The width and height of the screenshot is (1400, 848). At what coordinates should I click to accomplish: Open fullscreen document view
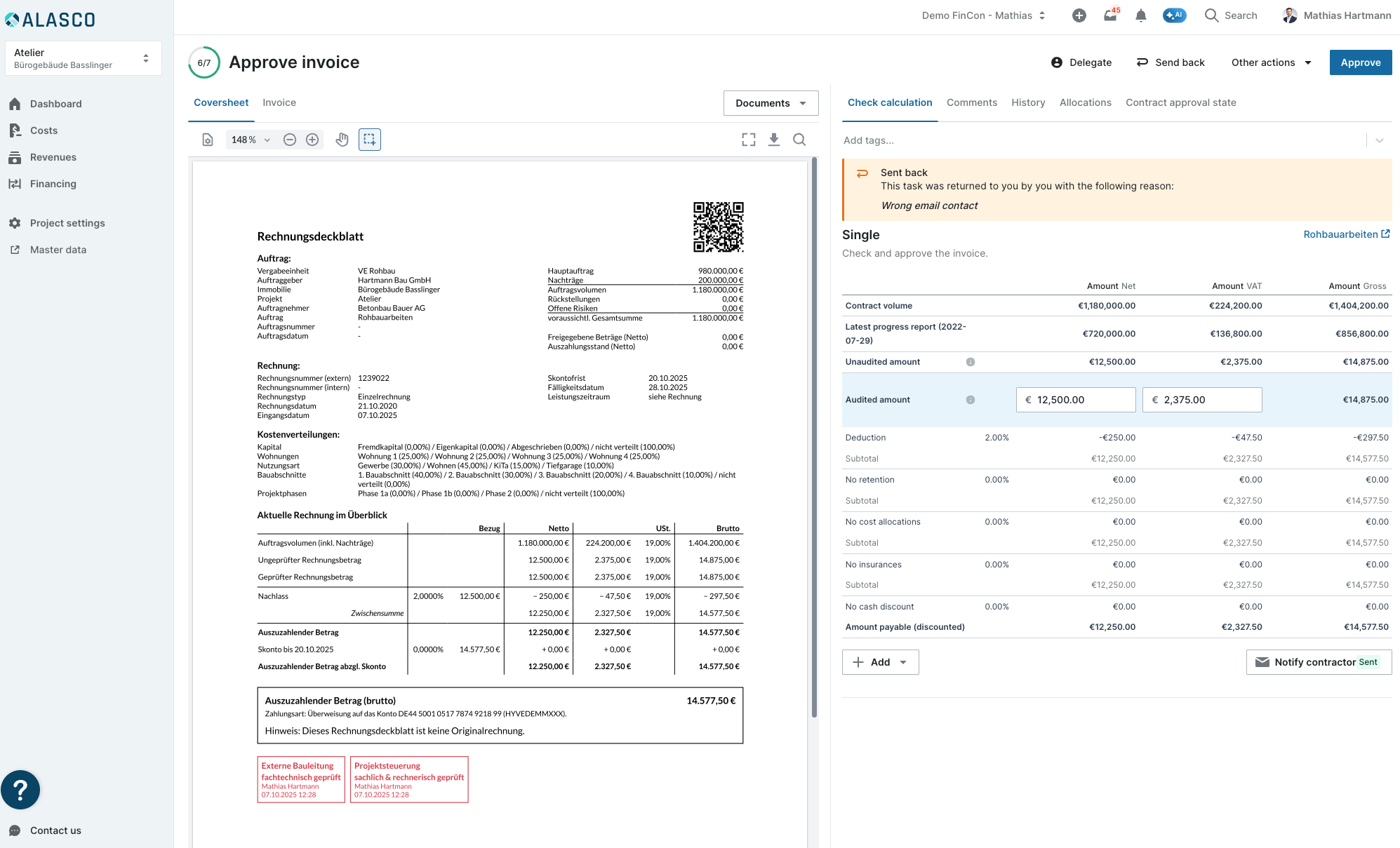[x=749, y=140]
